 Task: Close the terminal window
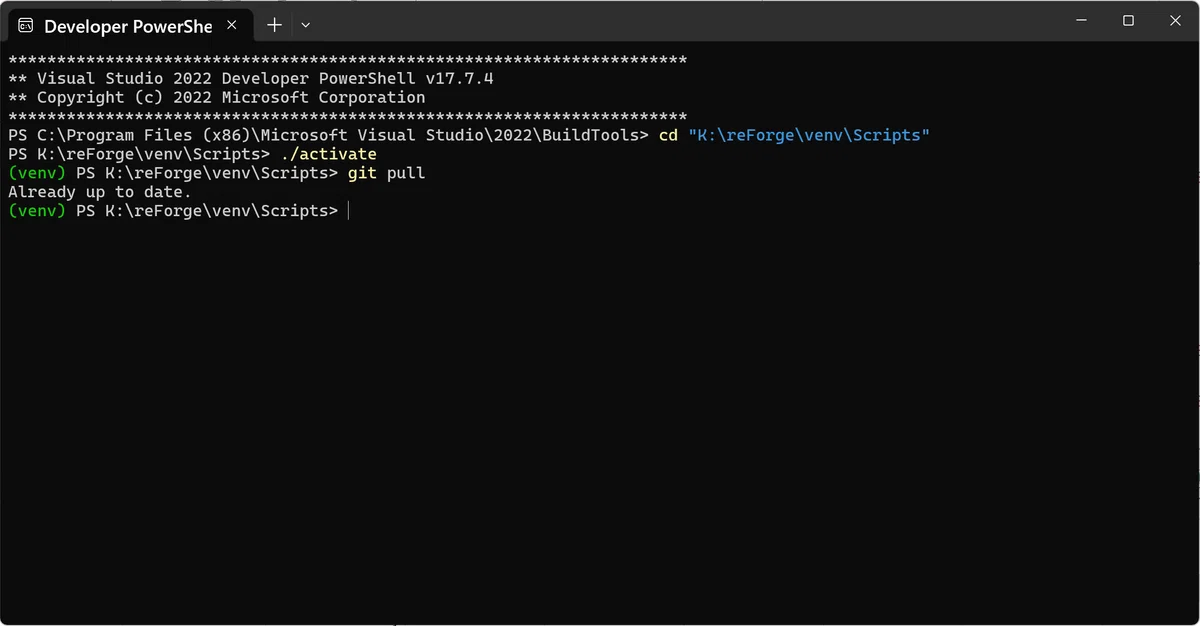pyautogui.click(x=1175, y=20)
